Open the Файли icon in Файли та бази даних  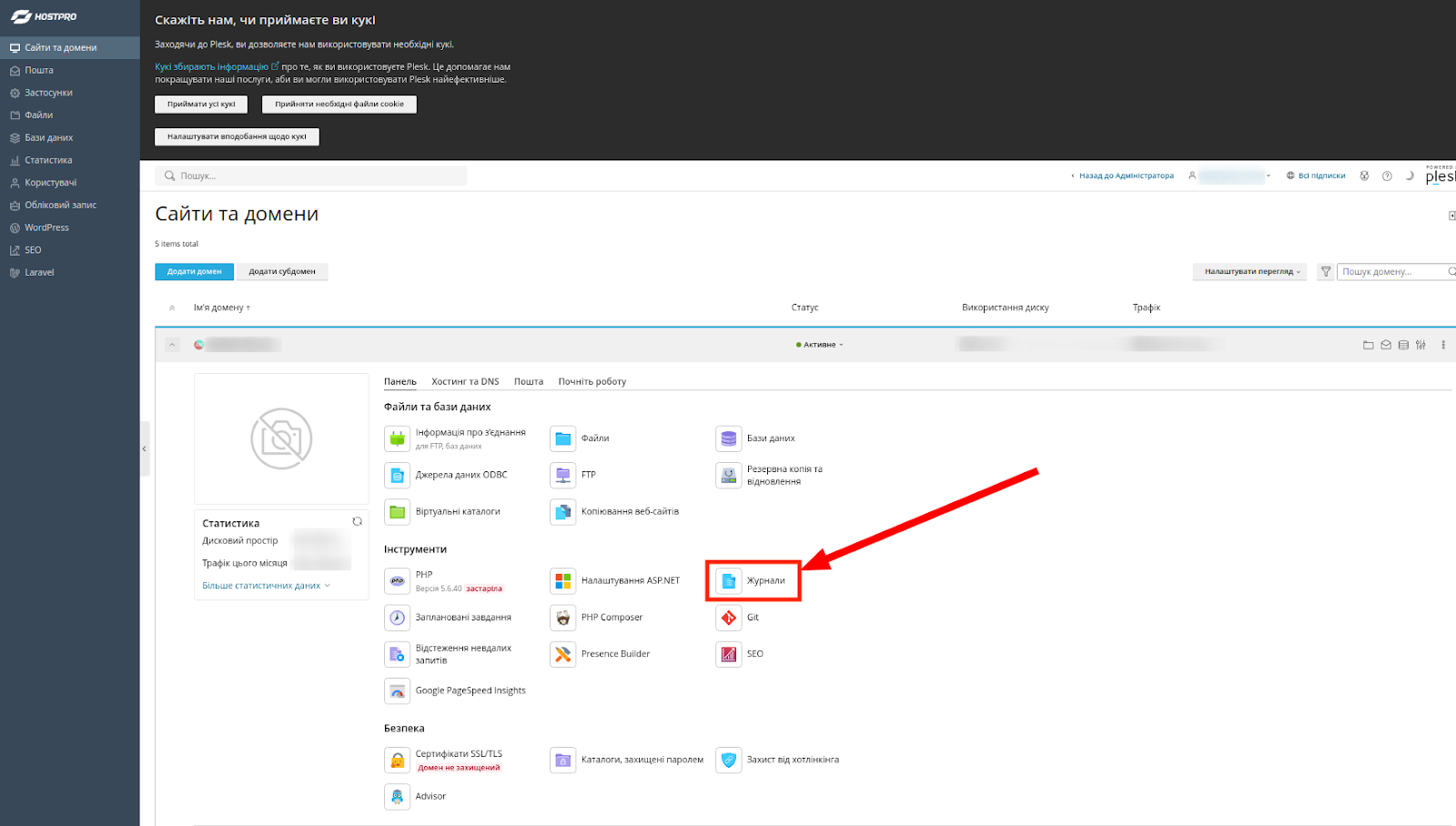[x=563, y=438]
